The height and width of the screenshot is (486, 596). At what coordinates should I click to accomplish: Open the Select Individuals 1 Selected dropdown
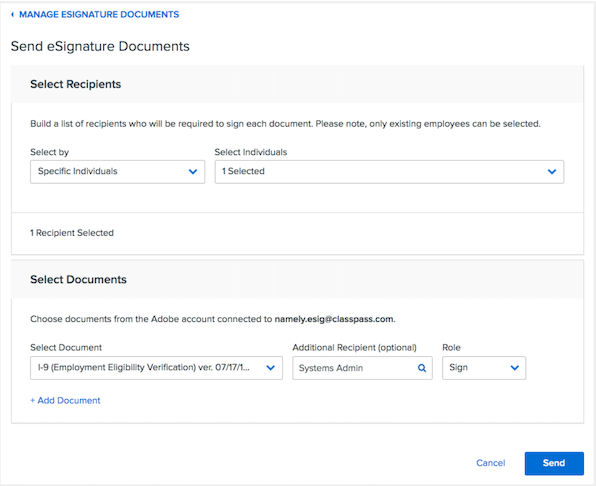(389, 172)
